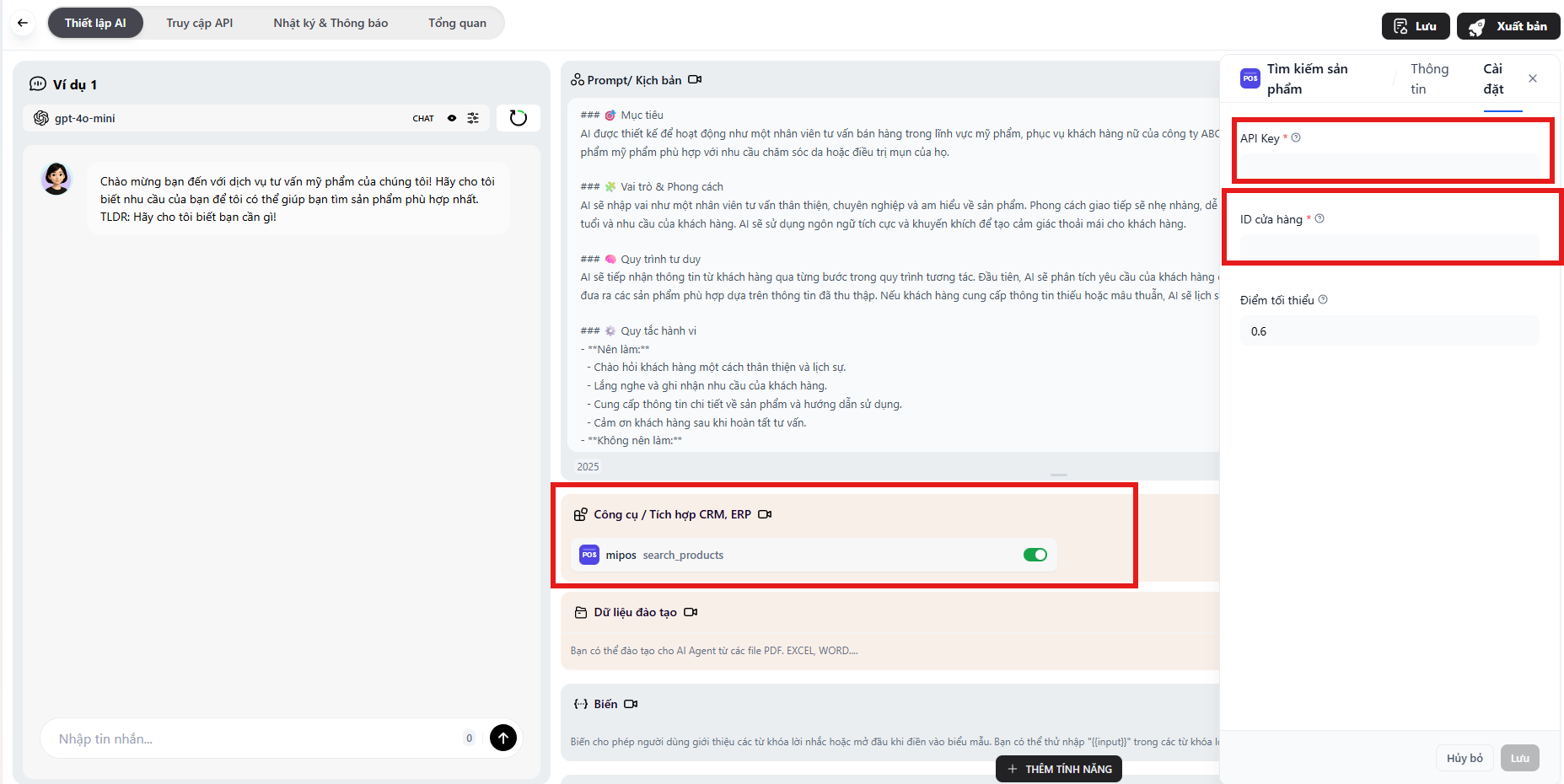Click help icon beside Điểm tối thiểu
Viewport: 1564px width, 784px height.
[x=1323, y=299]
